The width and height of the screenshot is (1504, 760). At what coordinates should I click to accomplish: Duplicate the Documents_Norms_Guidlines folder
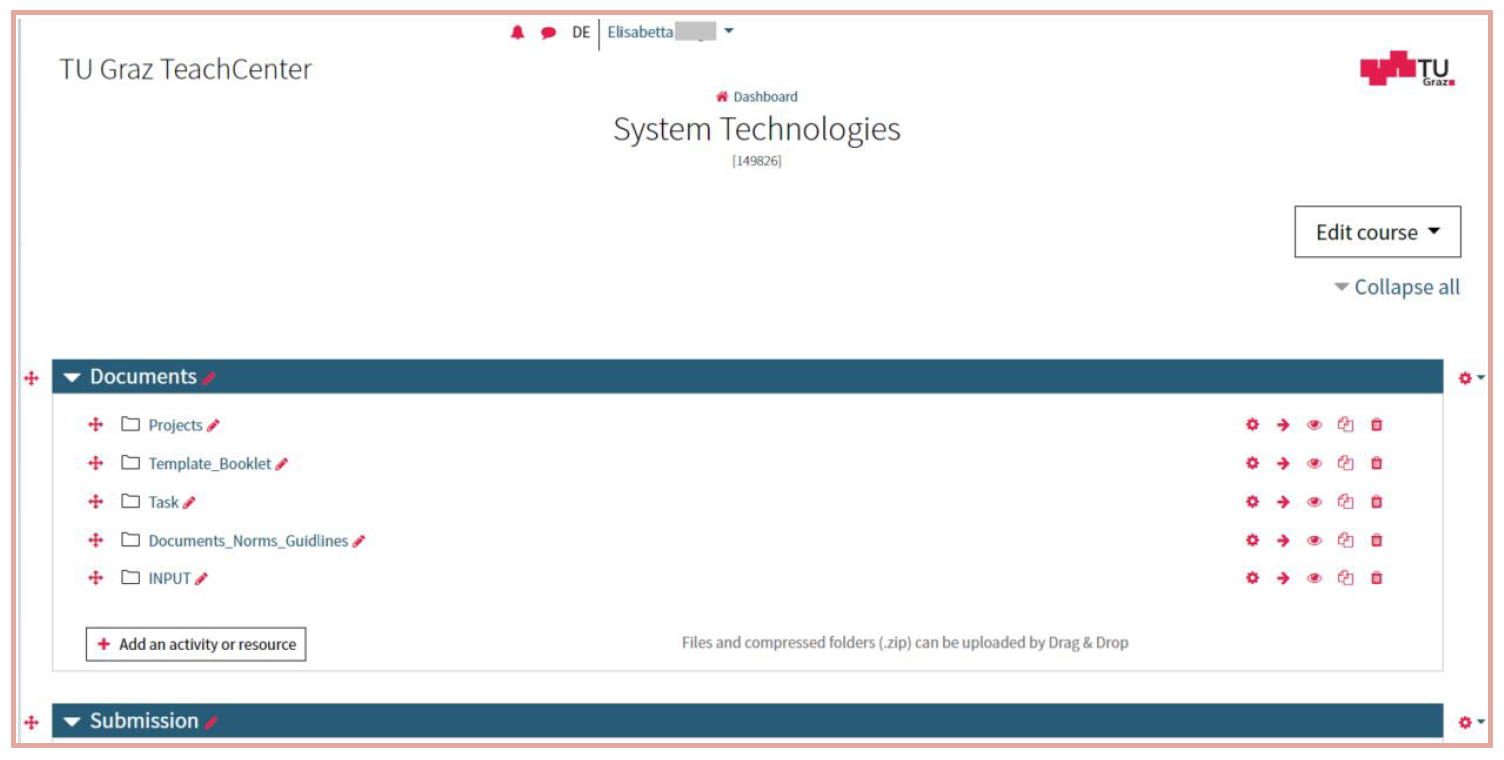coord(1346,540)
